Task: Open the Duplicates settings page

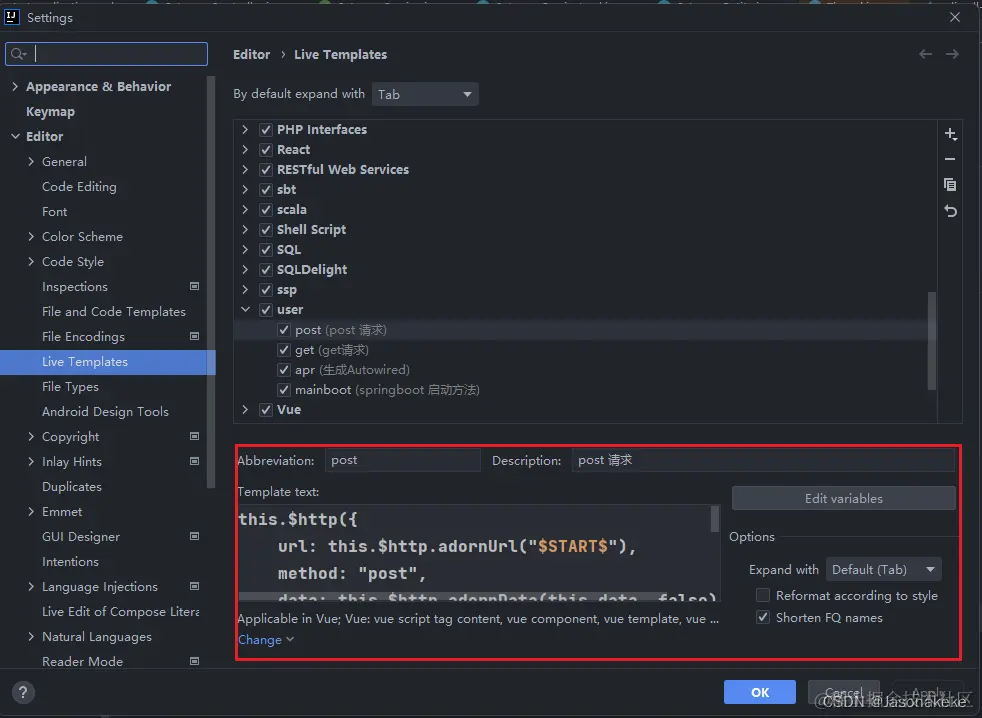Action: [71, 486]
